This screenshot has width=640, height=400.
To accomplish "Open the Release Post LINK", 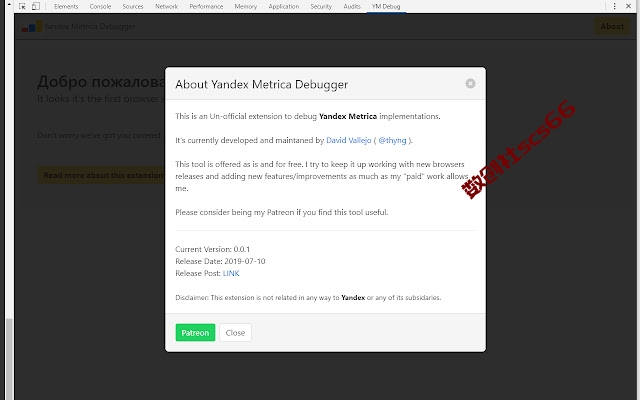I will click(231, 273).
